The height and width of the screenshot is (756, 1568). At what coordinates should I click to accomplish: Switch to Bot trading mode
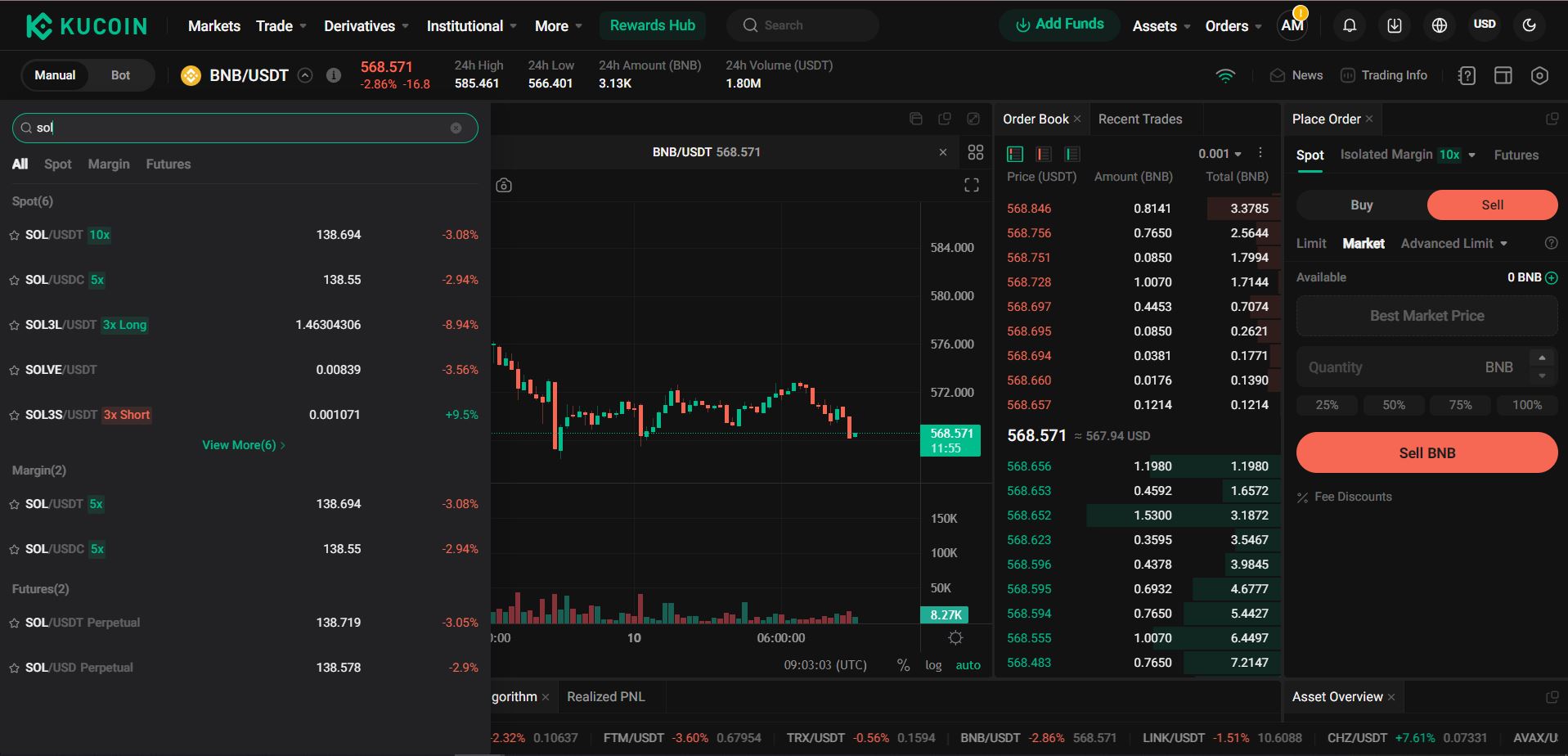[120, 75]
